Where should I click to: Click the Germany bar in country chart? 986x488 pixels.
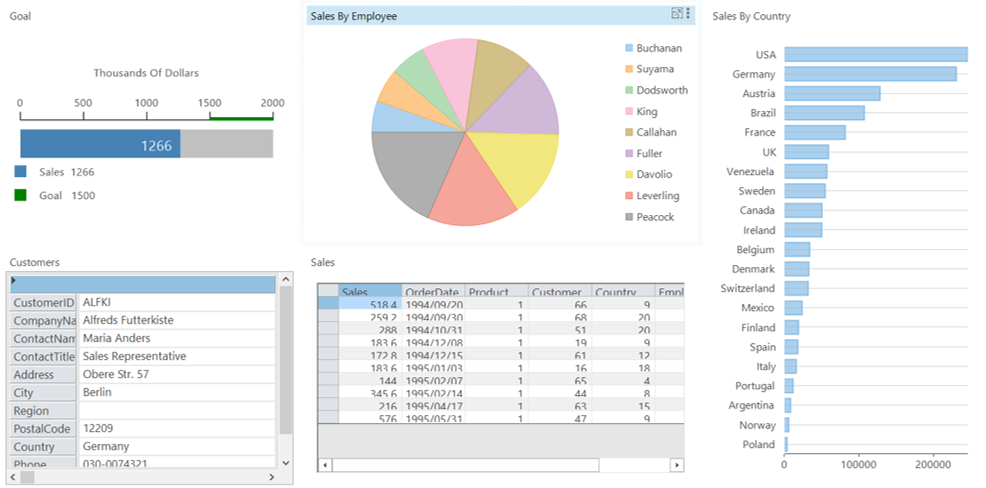coord(870,74)
